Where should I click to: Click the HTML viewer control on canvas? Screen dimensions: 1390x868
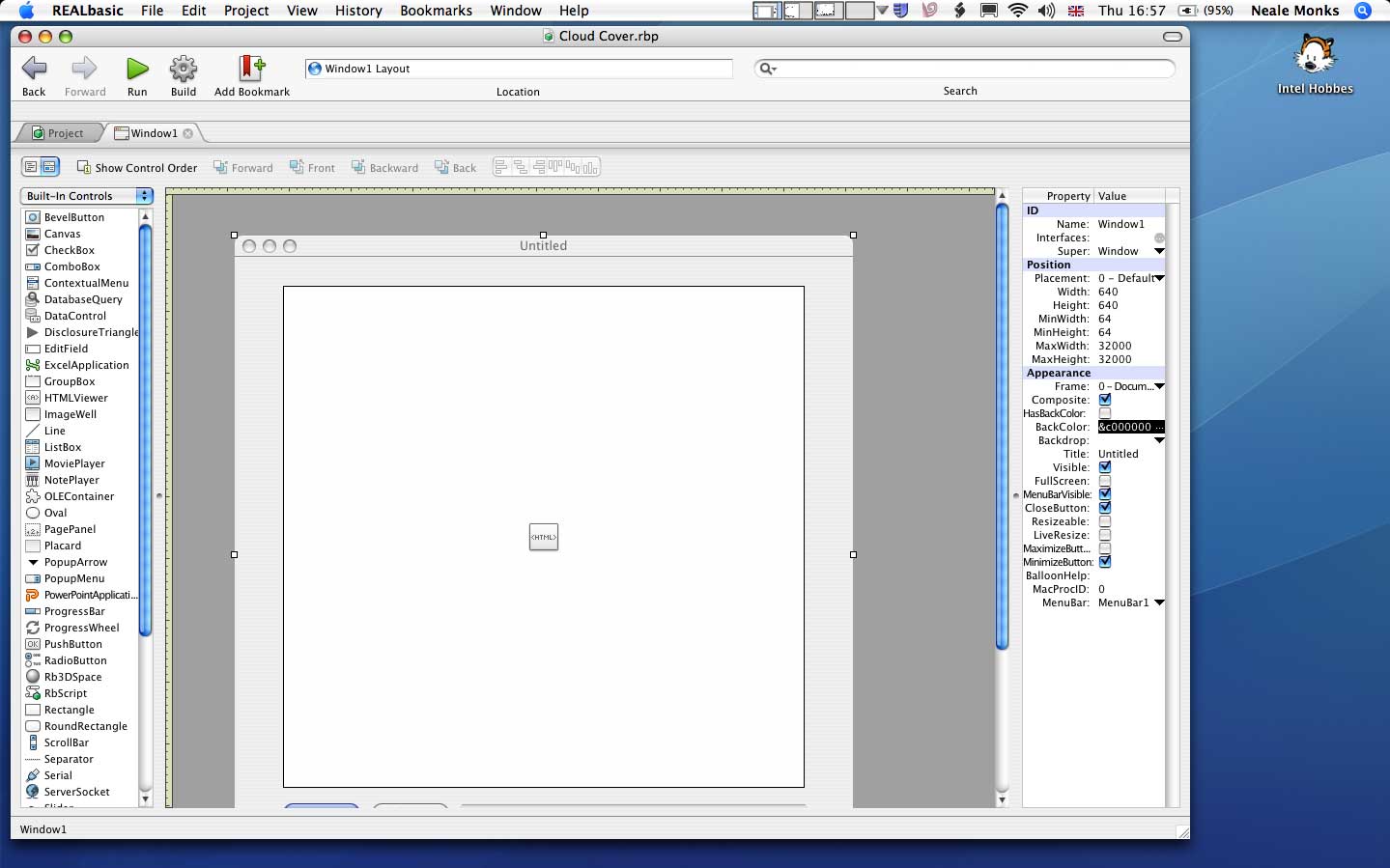[544, 537]
